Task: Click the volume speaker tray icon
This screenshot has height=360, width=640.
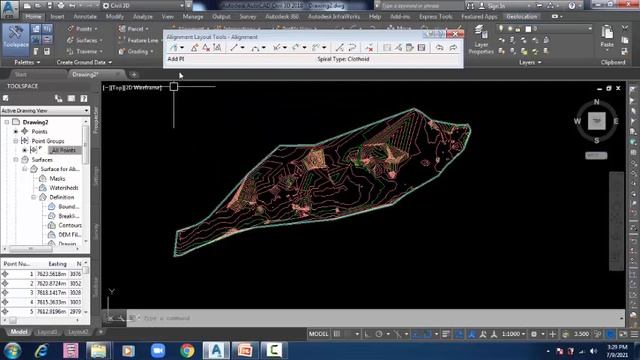Action: pyautogui.click(x=593, y=351)
